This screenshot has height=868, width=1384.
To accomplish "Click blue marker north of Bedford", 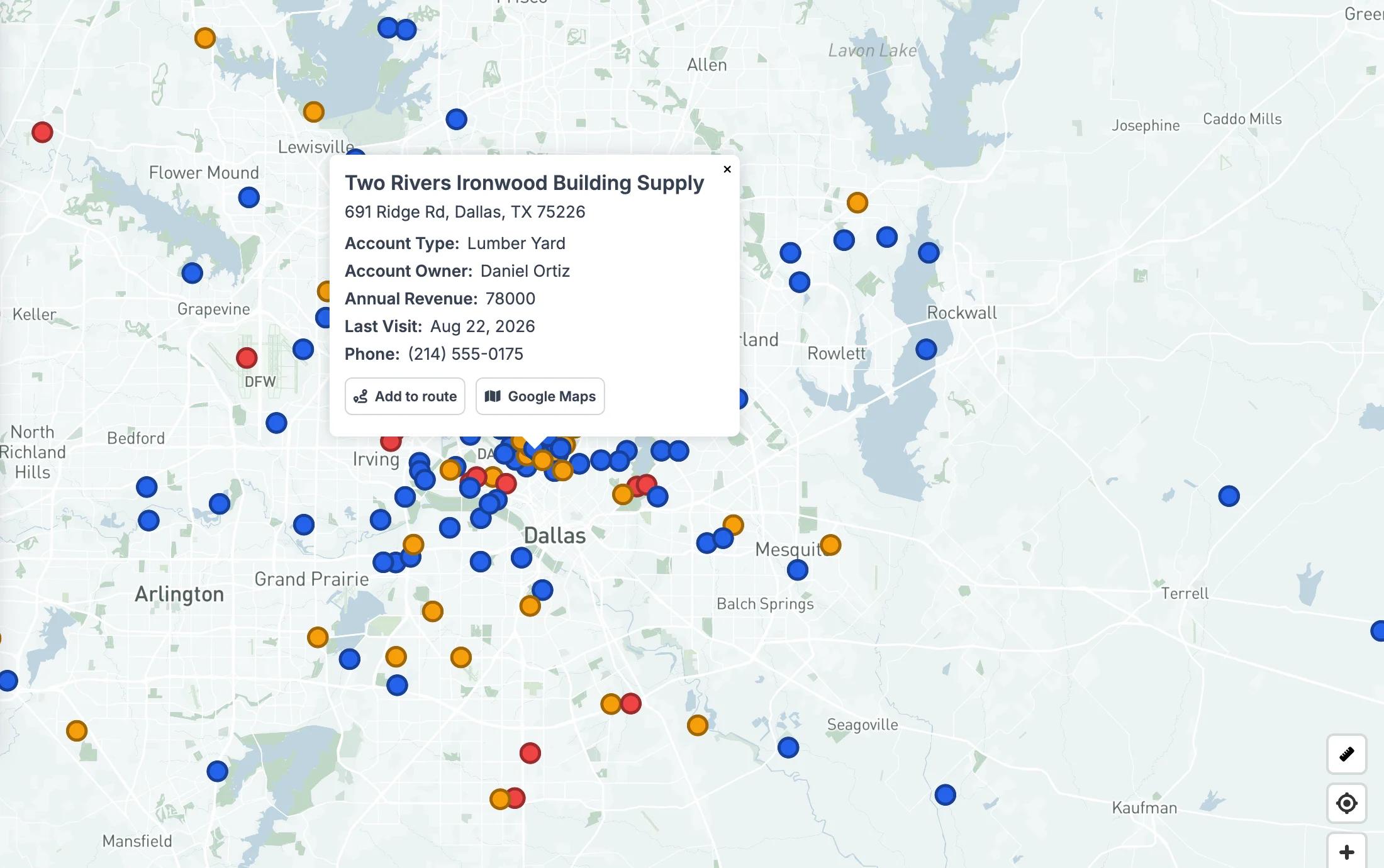I will click(x=276, y=423).
